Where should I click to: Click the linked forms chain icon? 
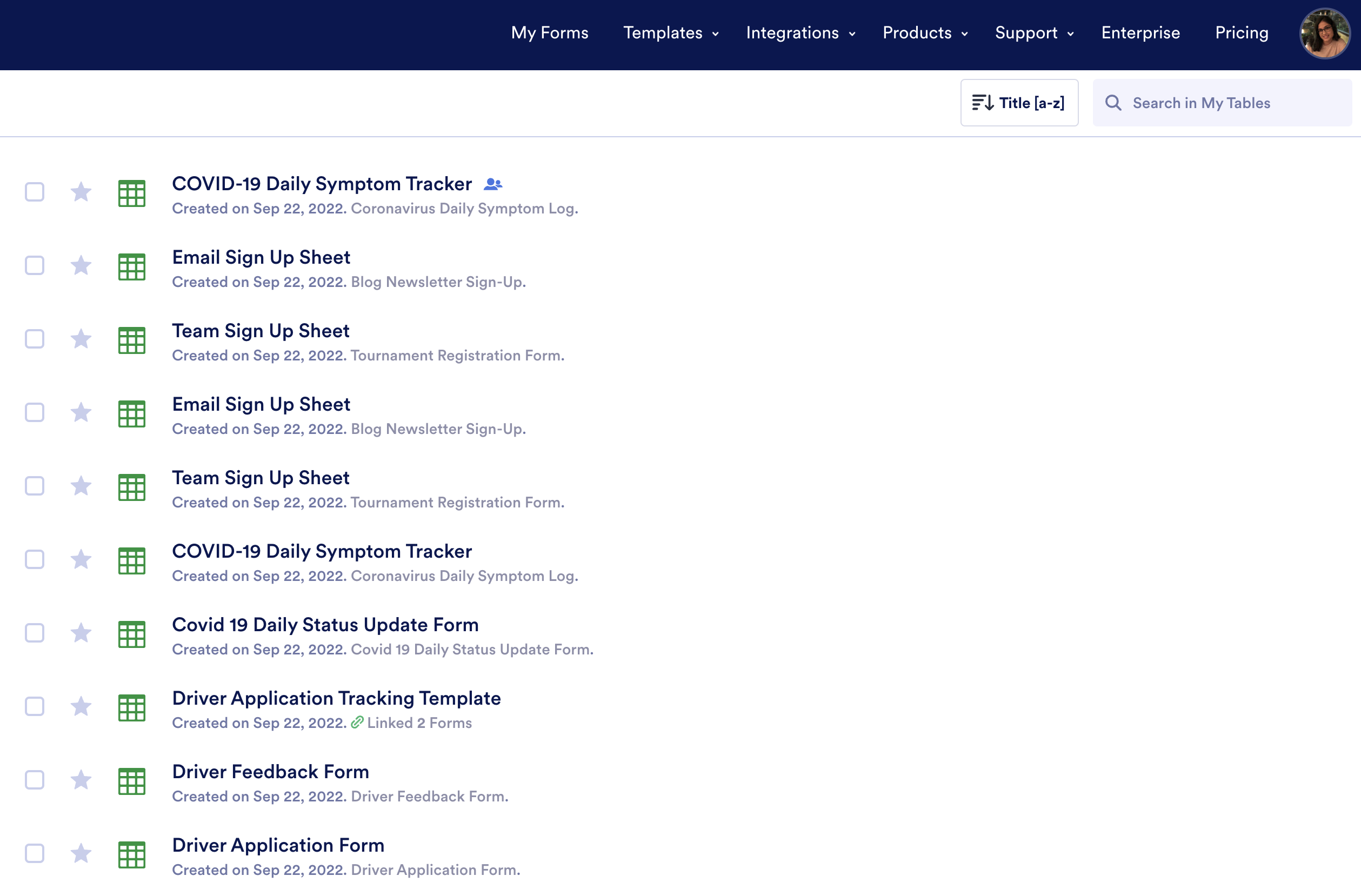coord(357,723)
